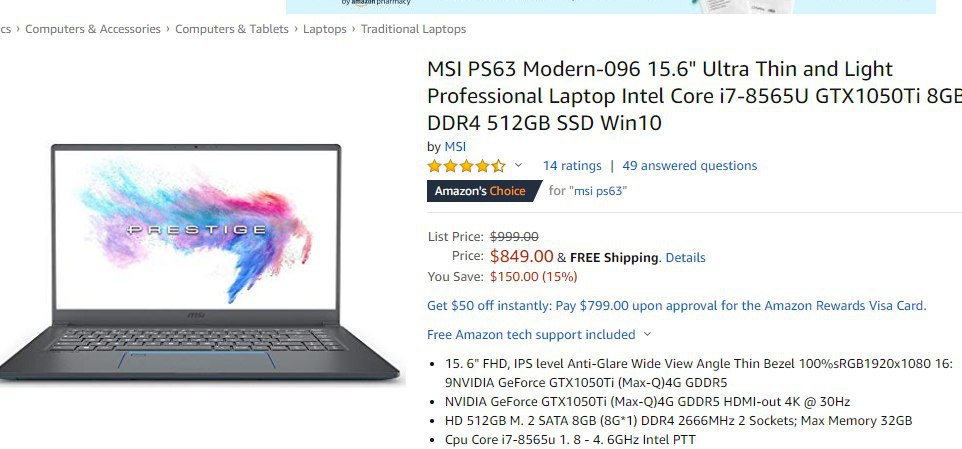
Task: Open the star rating dropdown chevron
Action: click(518, 165)
